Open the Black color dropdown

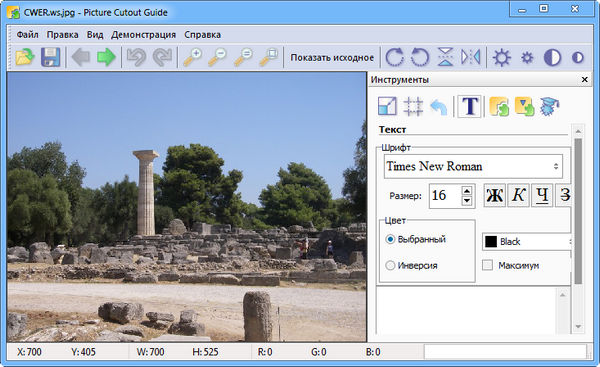point(526,241)
